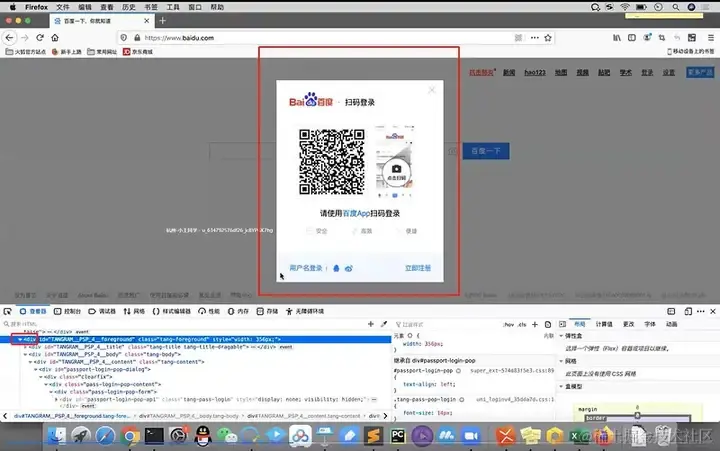Screen dimensions: 720x451
Task: Collapse the 盒模型 Box Model section
Action: tap(561, 386)
